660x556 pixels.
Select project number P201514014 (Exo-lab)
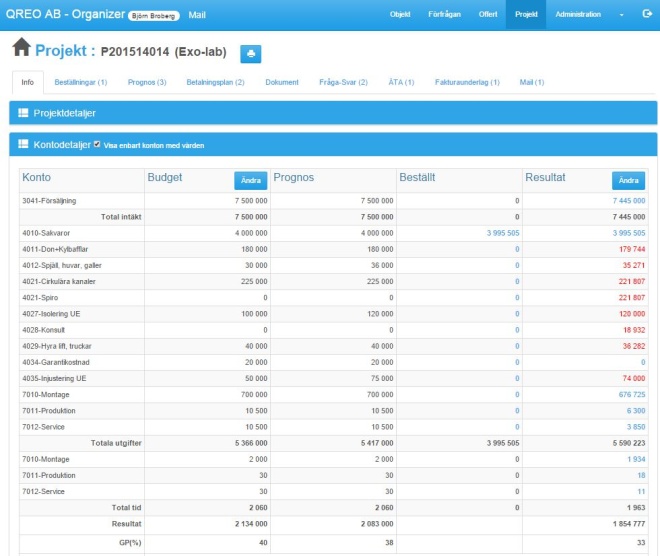point(163,52)
